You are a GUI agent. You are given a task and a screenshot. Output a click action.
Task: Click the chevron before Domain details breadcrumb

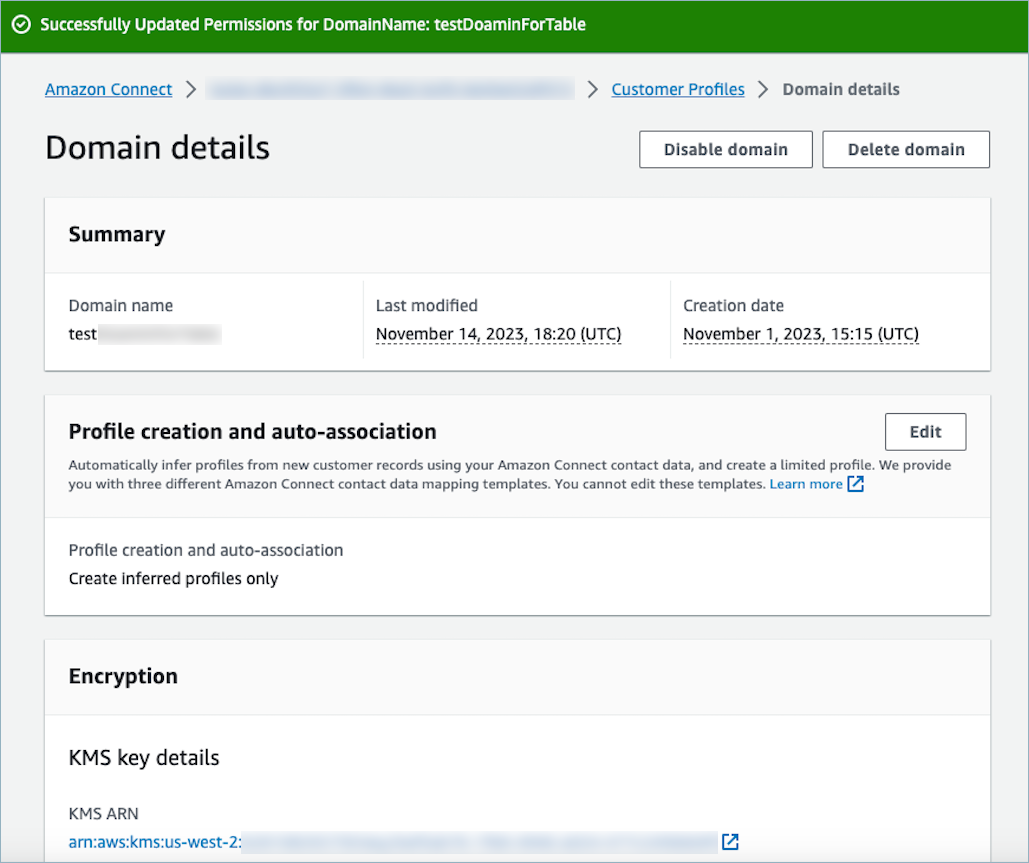coord(764,90)
